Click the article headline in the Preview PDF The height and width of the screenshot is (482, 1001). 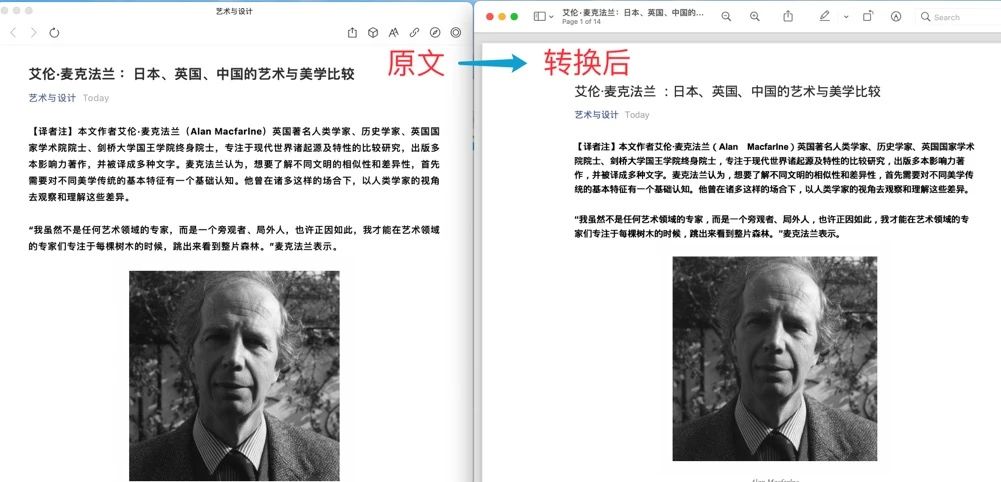(727, 91)
